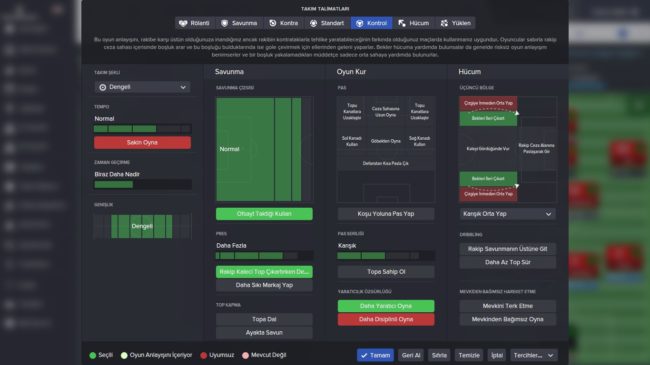
Task: Set width on the Dengeli width bar
Action: click(142, 226)
